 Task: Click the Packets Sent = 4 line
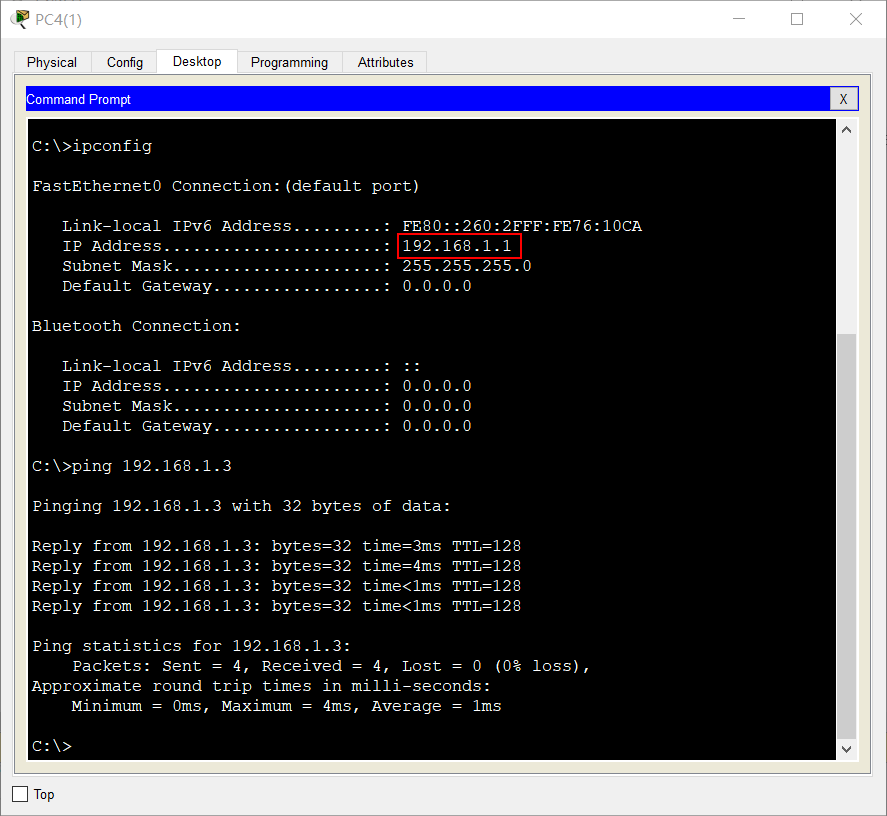click(331, 666)
